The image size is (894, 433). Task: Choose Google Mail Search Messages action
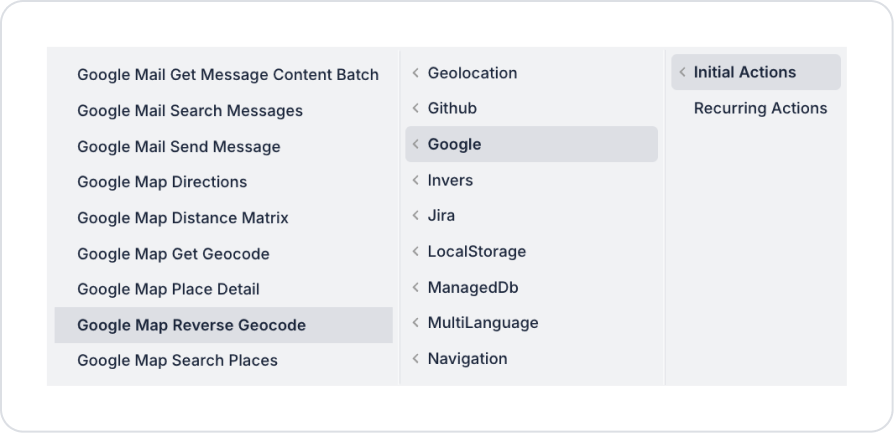point(190,111)
